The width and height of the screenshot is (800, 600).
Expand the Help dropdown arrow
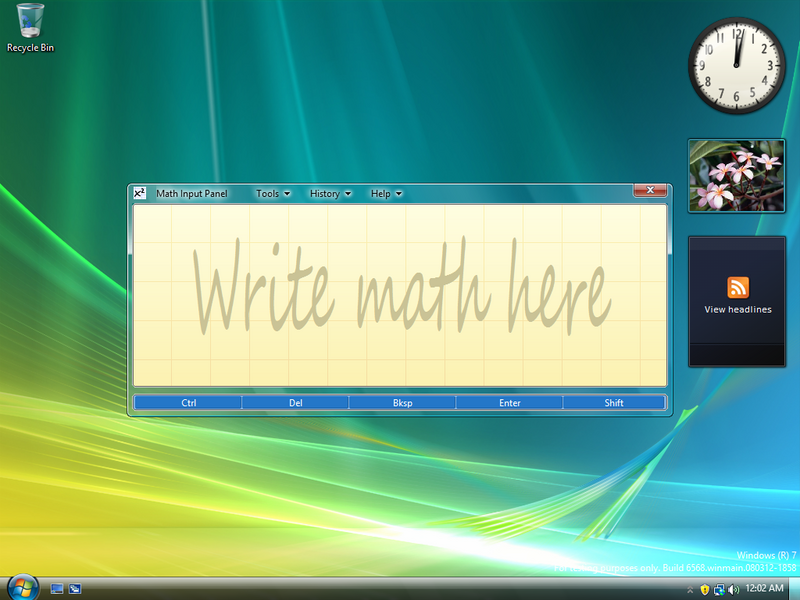point(399,194)
